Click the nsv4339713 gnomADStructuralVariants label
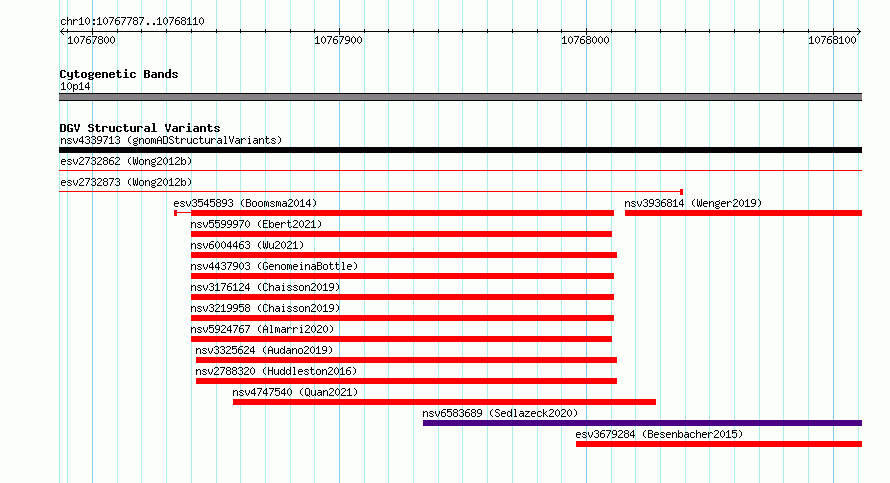890x483 pixels. [171, 140]
